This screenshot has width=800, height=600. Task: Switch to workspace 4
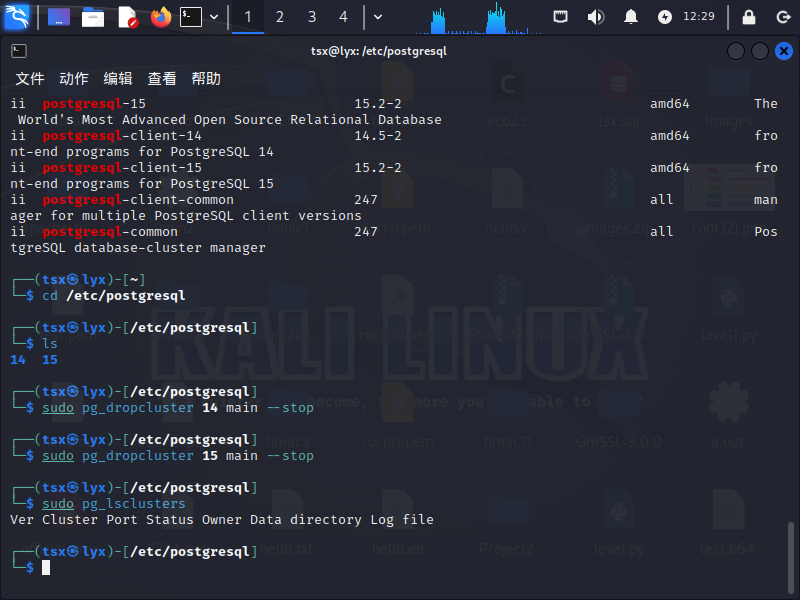tap(343, 17)
